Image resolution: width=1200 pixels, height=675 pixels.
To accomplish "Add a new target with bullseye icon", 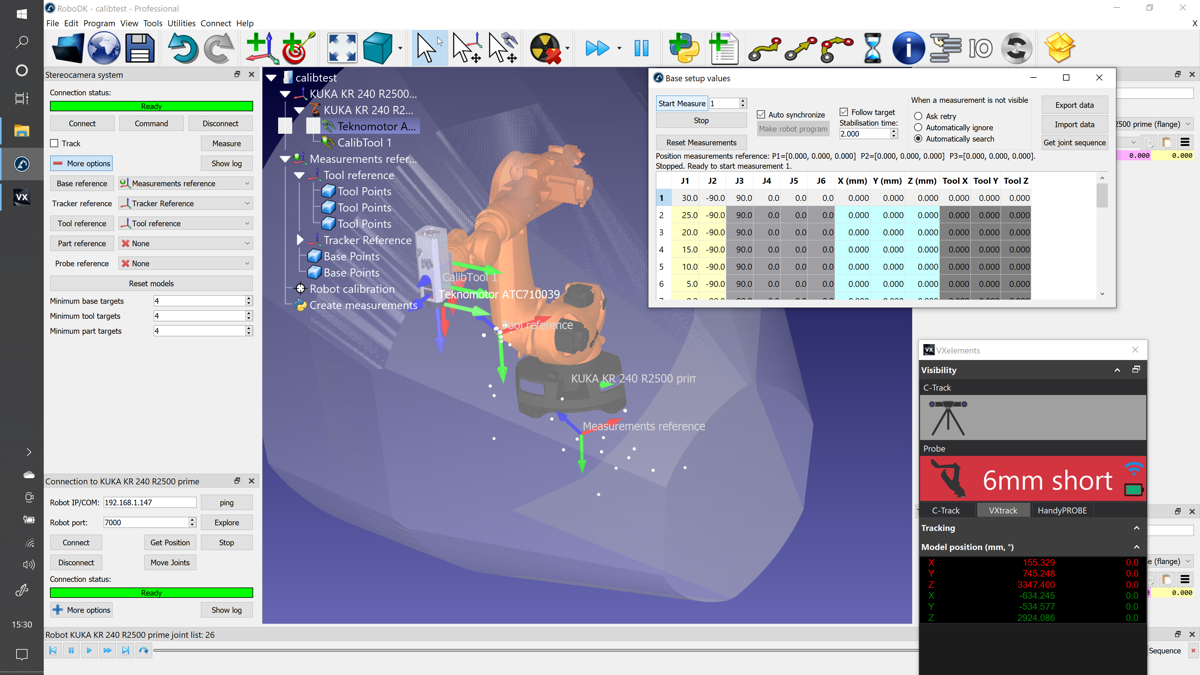I will click(296, 48).
